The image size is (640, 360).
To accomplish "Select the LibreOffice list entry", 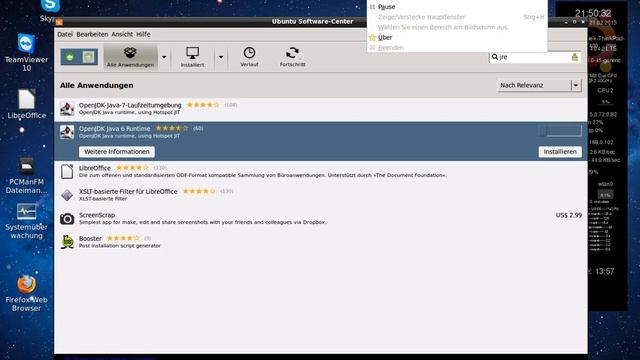I will pyautogui.click(x=321, y=171).
